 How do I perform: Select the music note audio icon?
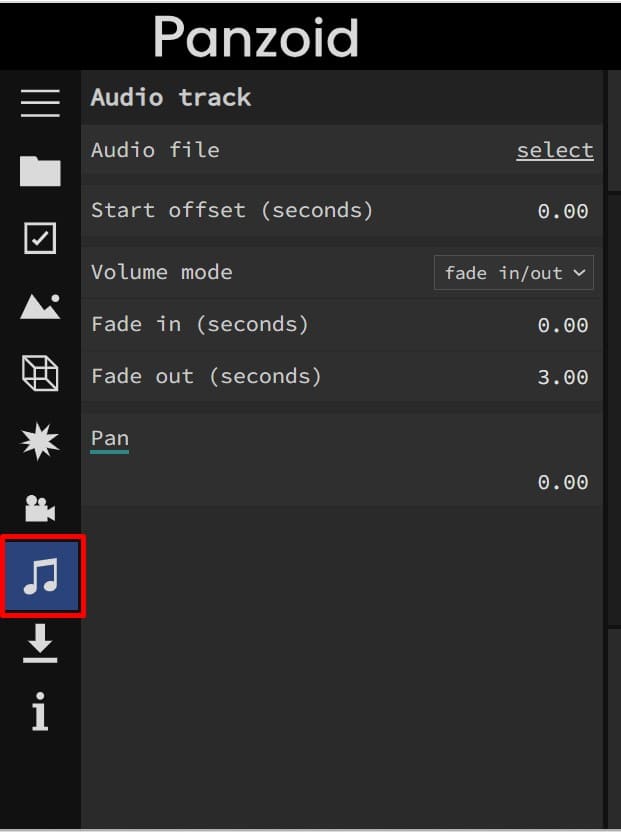click(42, 576)
